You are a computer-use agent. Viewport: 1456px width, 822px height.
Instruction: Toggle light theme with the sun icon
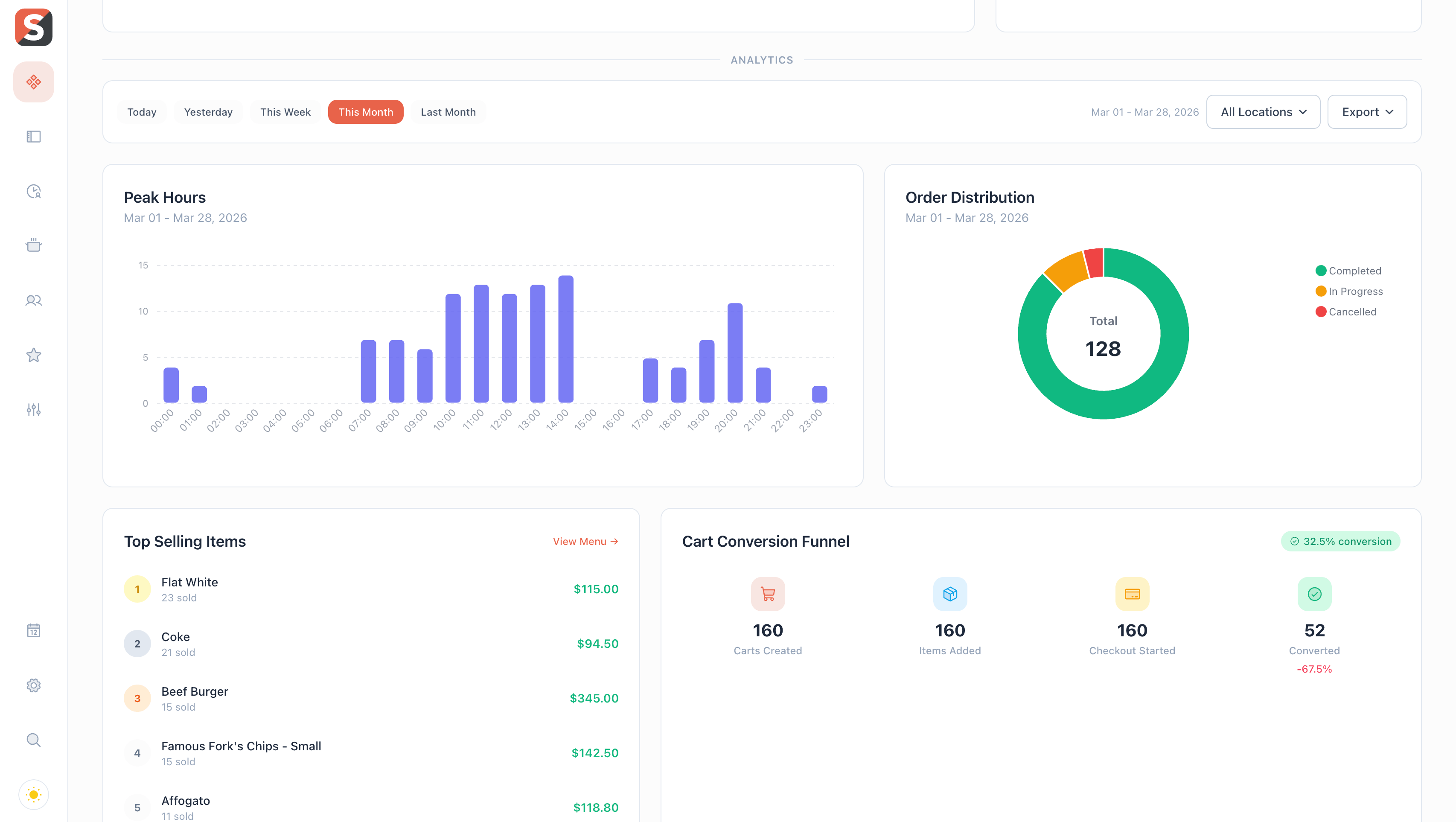pyautogui.click(x=33, y=794)
